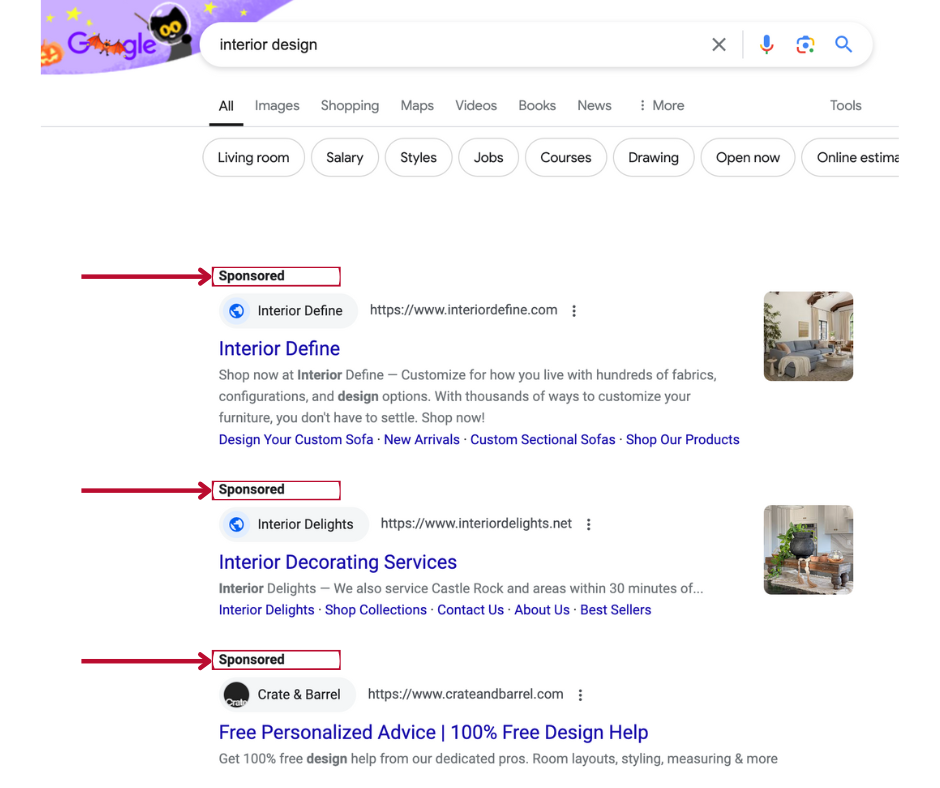The image size is (940, 788).
Task: Click the Interior Delights site name label
Action: point(305,524)
